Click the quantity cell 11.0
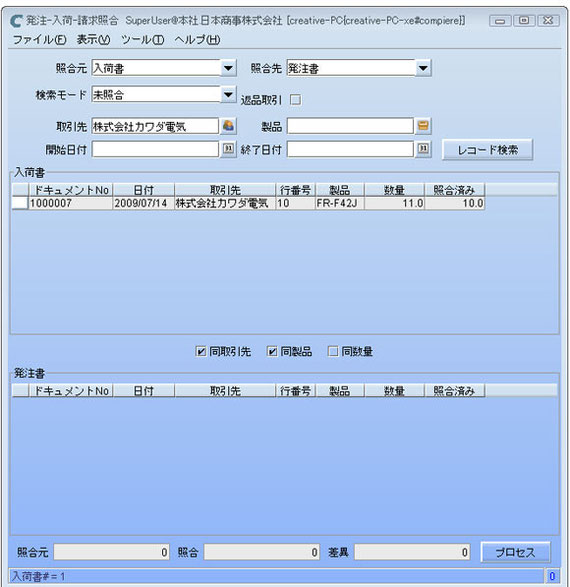This screenshot has width=570, height=587. pos(394,203)
